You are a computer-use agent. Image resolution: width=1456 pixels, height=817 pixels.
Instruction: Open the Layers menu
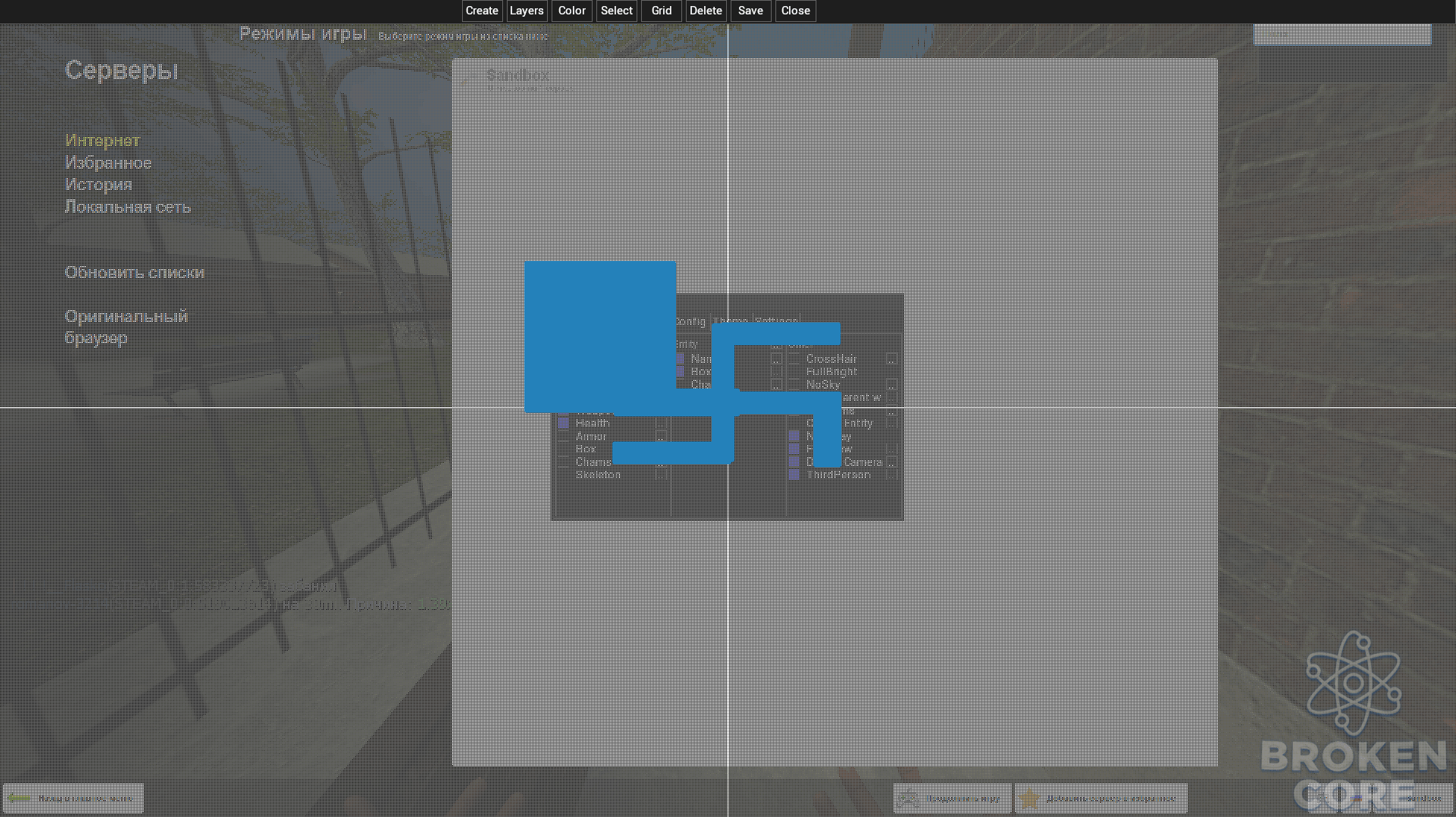pyautogui.click(x=527, y=11)
